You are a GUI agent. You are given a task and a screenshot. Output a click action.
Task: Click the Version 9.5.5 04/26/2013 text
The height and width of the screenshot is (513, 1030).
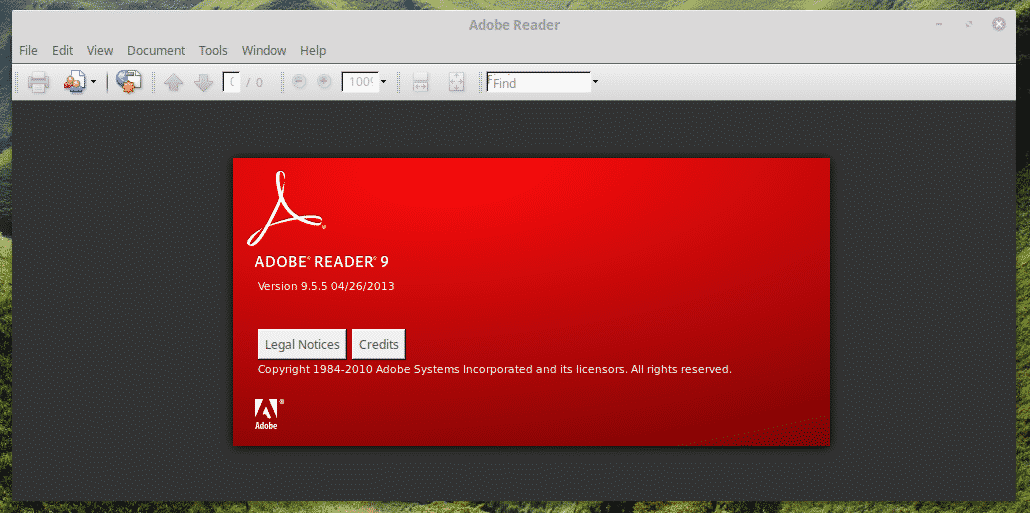click(x=326, y=286)
